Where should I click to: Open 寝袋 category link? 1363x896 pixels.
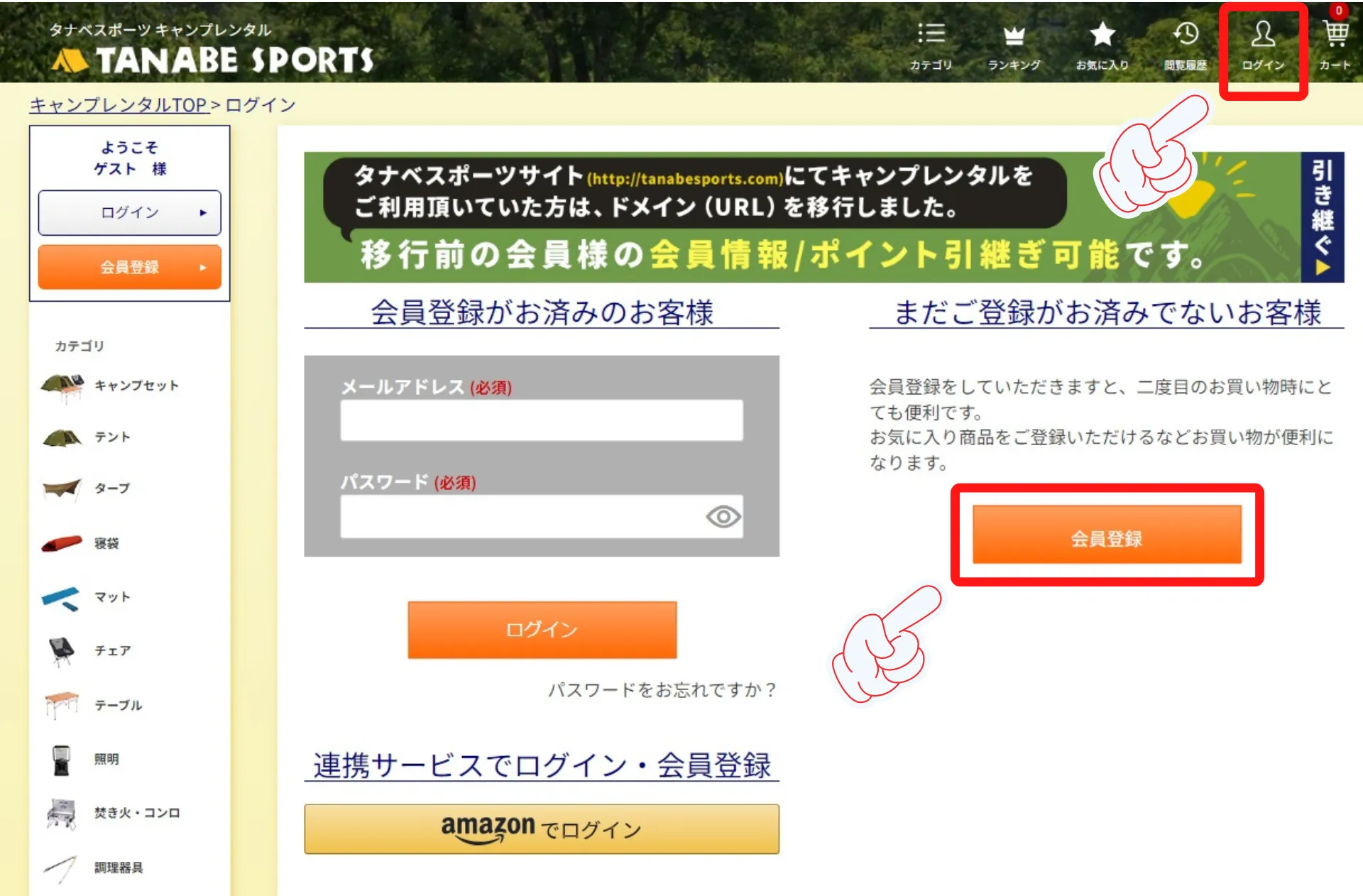point(106,544)
